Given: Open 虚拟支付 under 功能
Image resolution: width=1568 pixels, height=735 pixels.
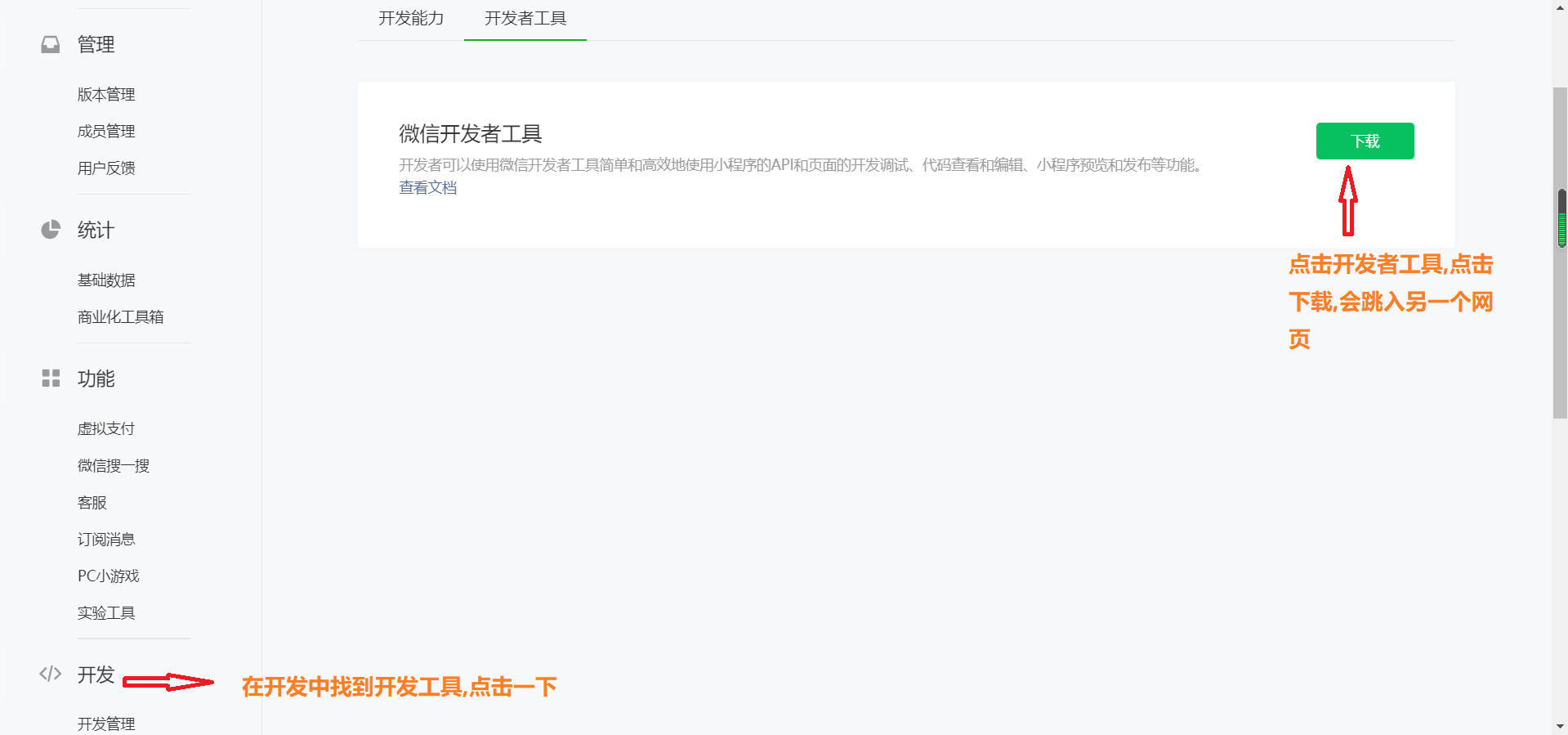Looking at the screenshot, I should click(x=106, y=429).
